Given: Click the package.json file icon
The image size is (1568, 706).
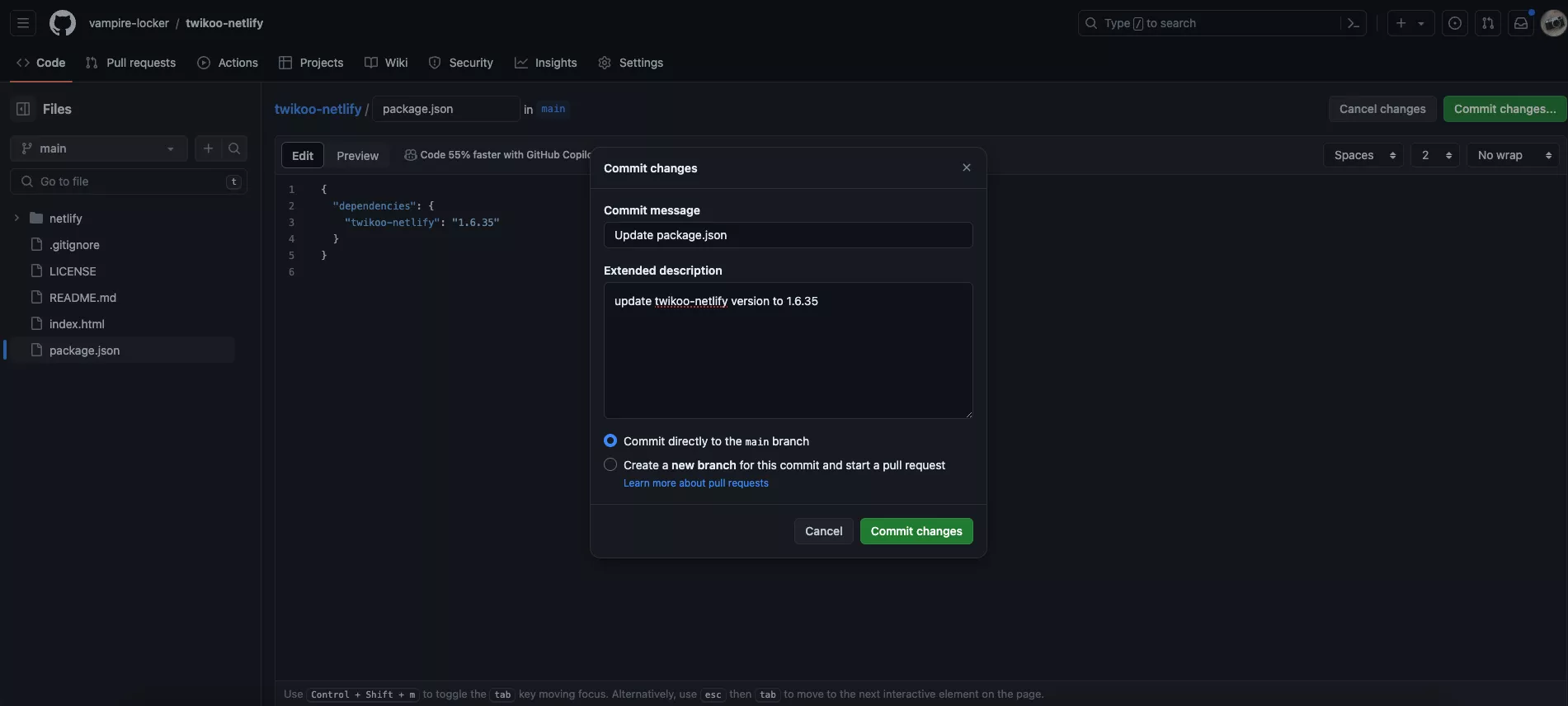Looking at the screenshot, I should click(x=36, y=351).
